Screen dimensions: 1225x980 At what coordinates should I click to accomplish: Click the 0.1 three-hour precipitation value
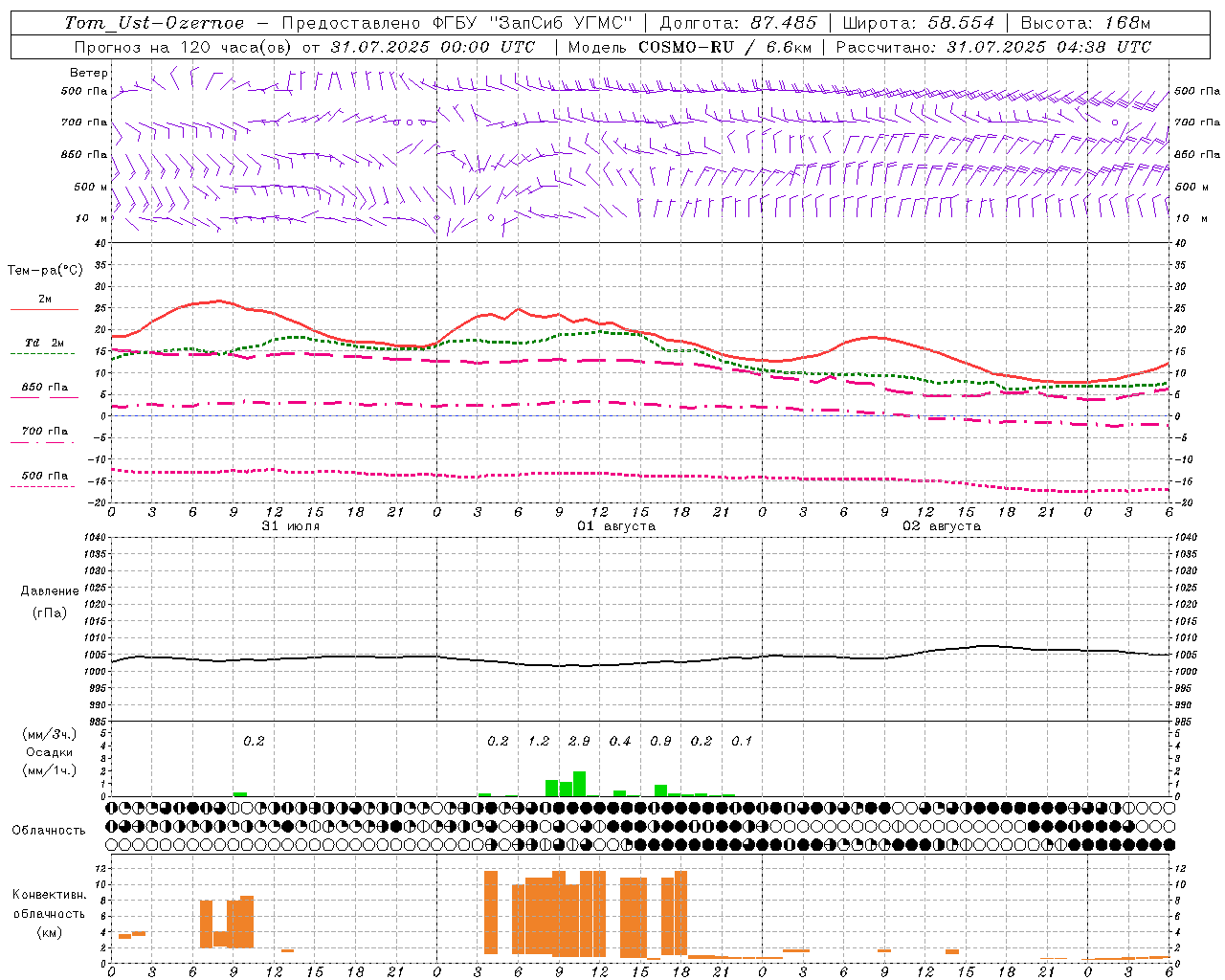click(x=742, y=741)
